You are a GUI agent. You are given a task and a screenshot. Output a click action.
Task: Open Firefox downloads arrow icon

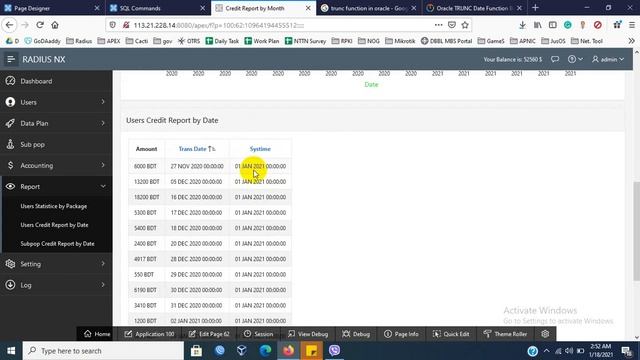click(x=522, y=25)
